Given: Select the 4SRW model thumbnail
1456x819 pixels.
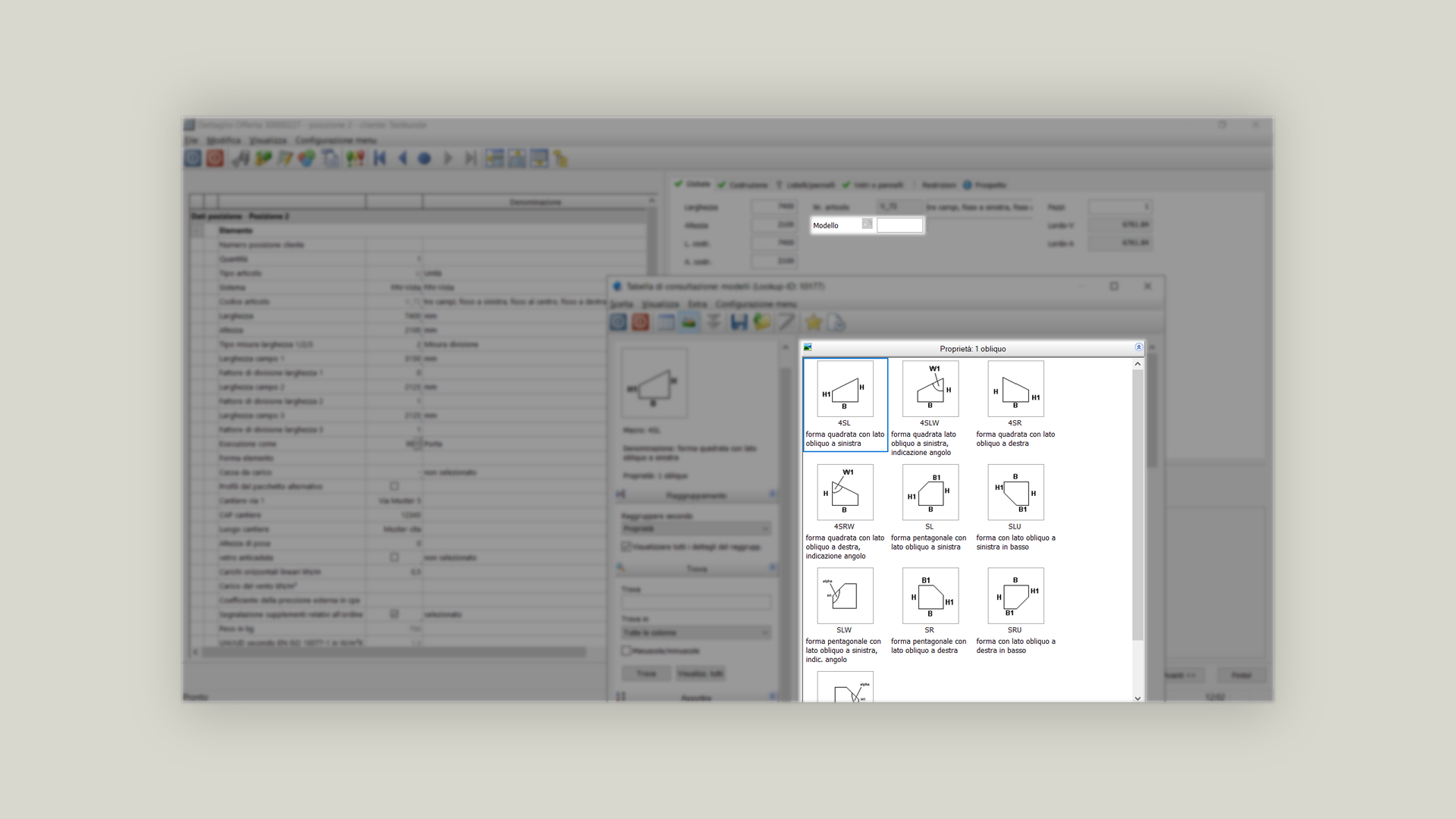Looking at the screenshot, I should coord(845,493).
